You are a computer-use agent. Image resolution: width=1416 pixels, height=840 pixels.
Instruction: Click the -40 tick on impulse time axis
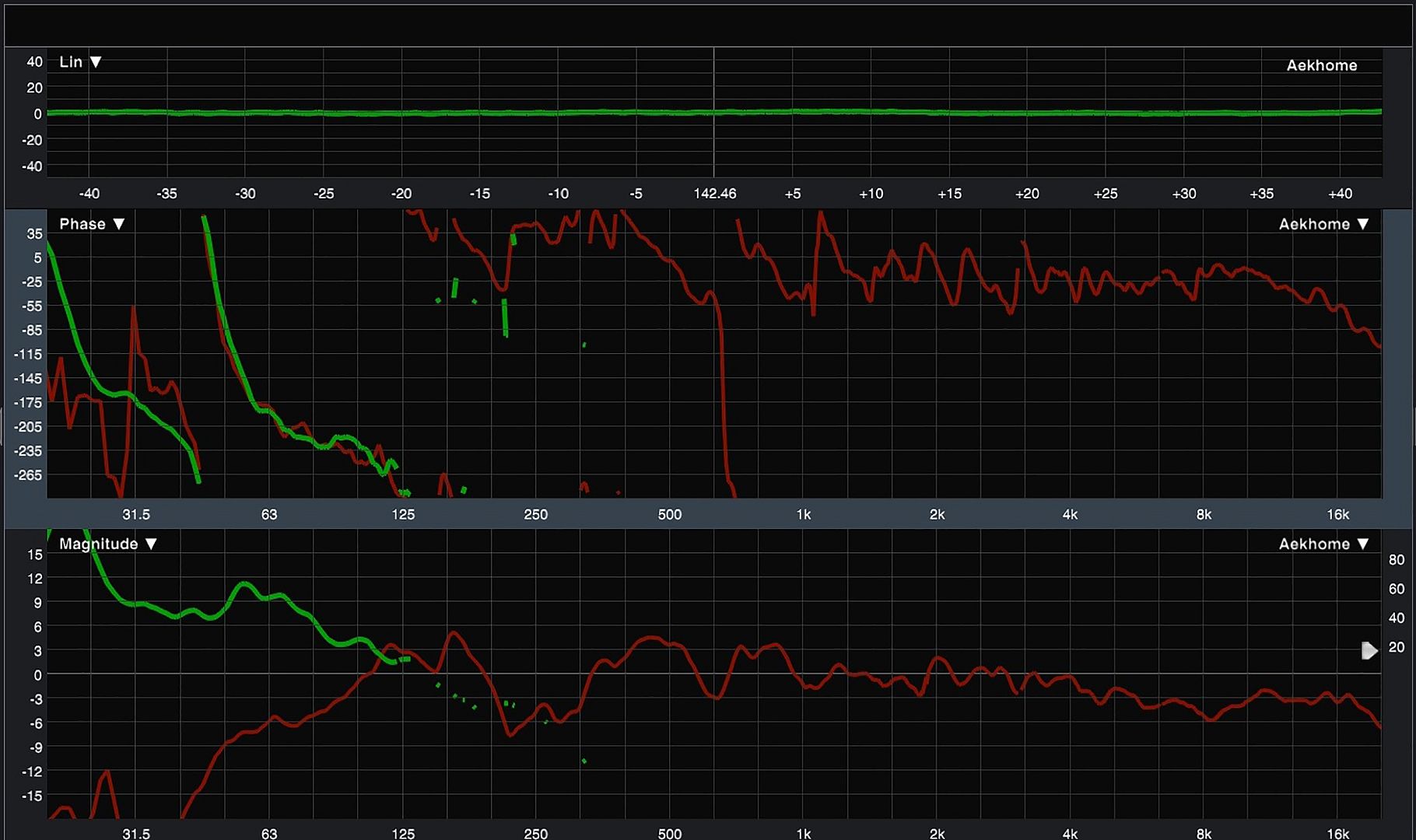(x=89, y=194)
